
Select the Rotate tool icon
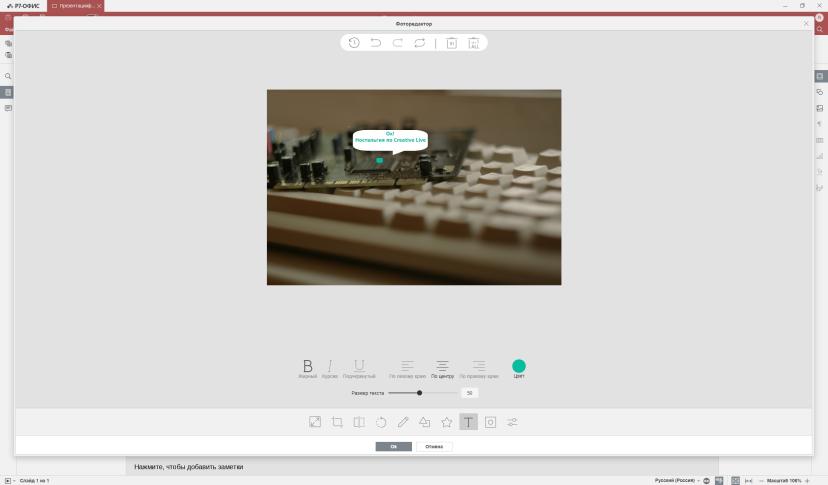(x=381, y=422)
